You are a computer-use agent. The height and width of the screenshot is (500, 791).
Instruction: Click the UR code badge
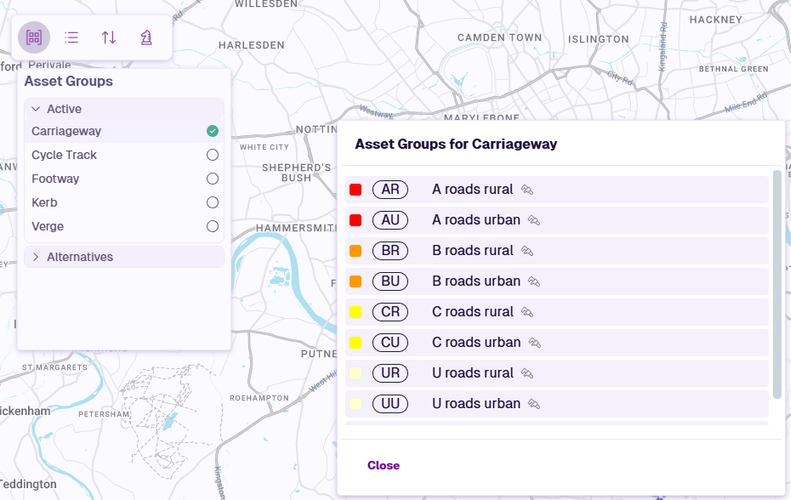[390, 373]
